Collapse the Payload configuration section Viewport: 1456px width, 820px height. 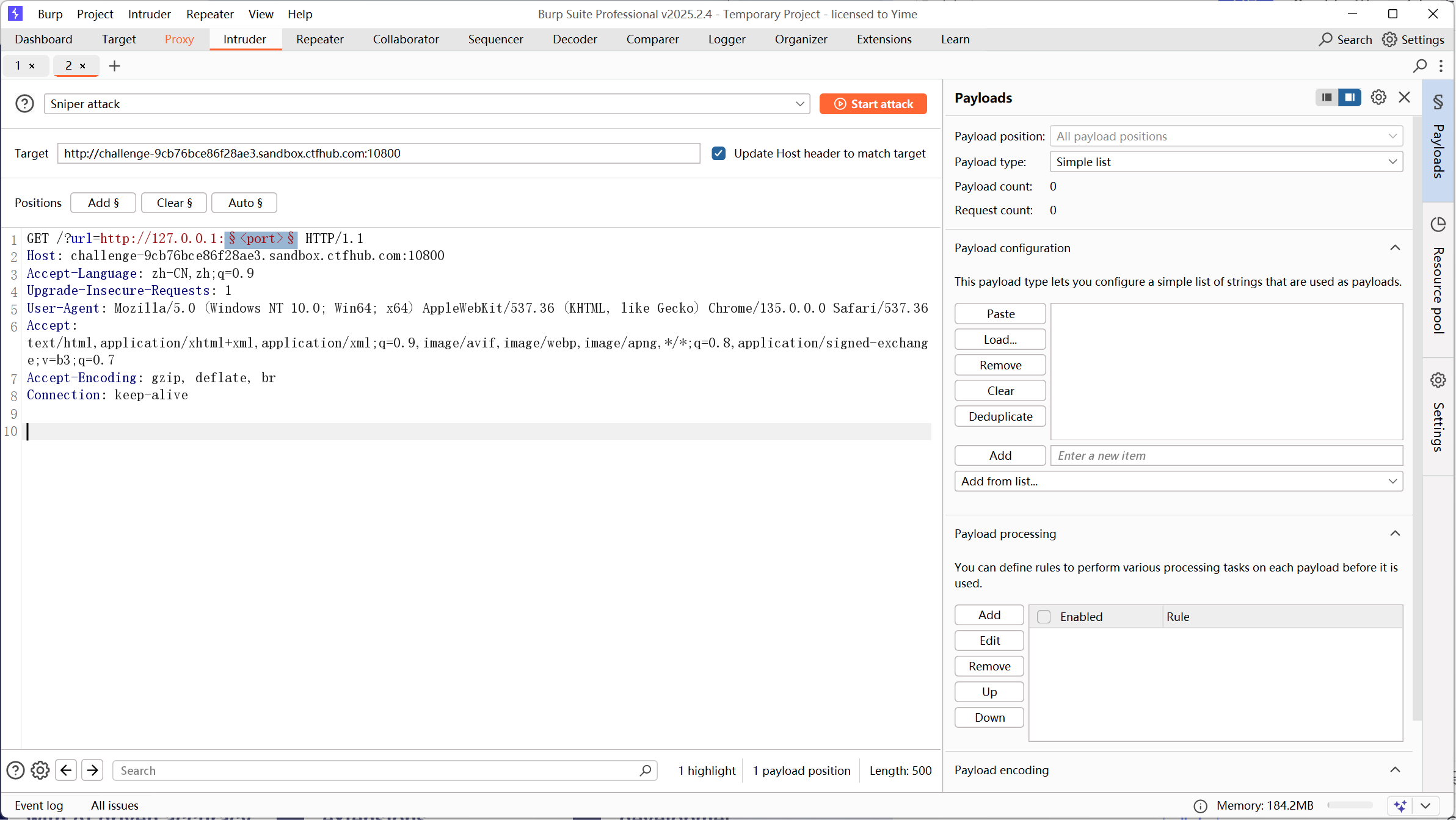pos(1395,248)
